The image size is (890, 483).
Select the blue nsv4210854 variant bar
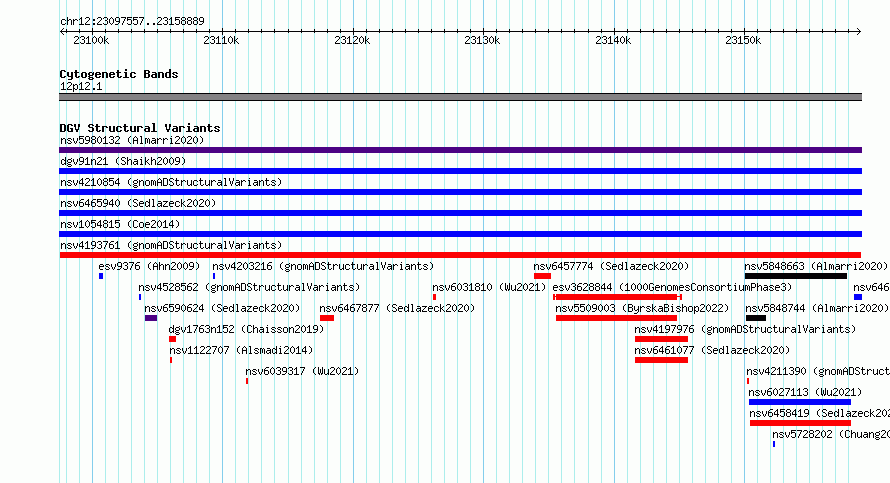coord(460,192)
